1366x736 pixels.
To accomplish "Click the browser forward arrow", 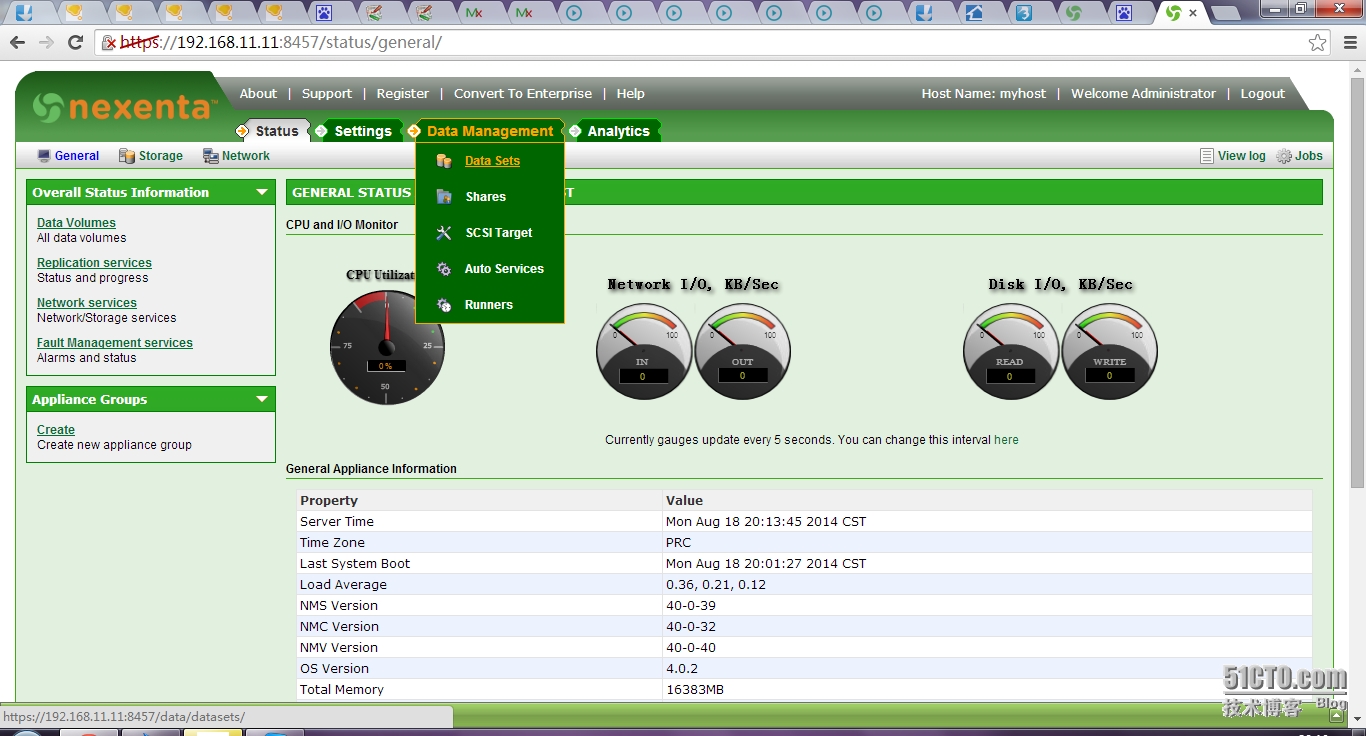I will tap(46, 42).
